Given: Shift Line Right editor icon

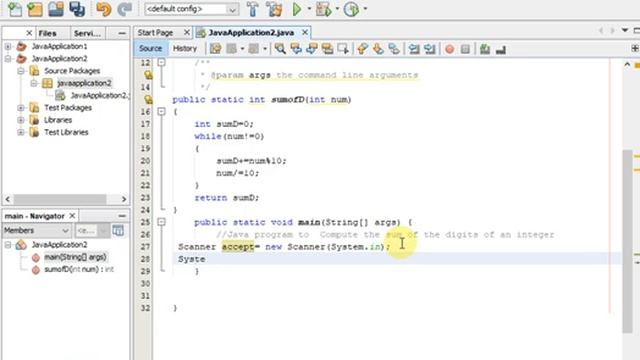Looking at the screenshot, I should pyautogui.click(x=429, y=49).
